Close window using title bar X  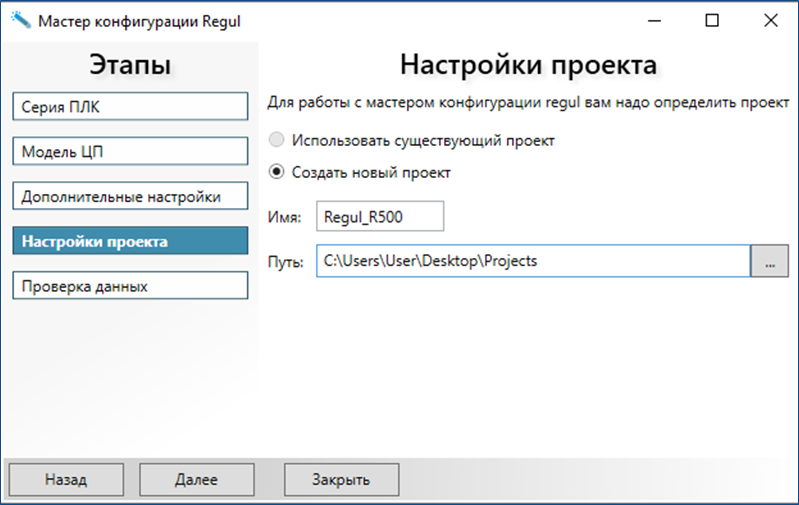pos(770,21)
